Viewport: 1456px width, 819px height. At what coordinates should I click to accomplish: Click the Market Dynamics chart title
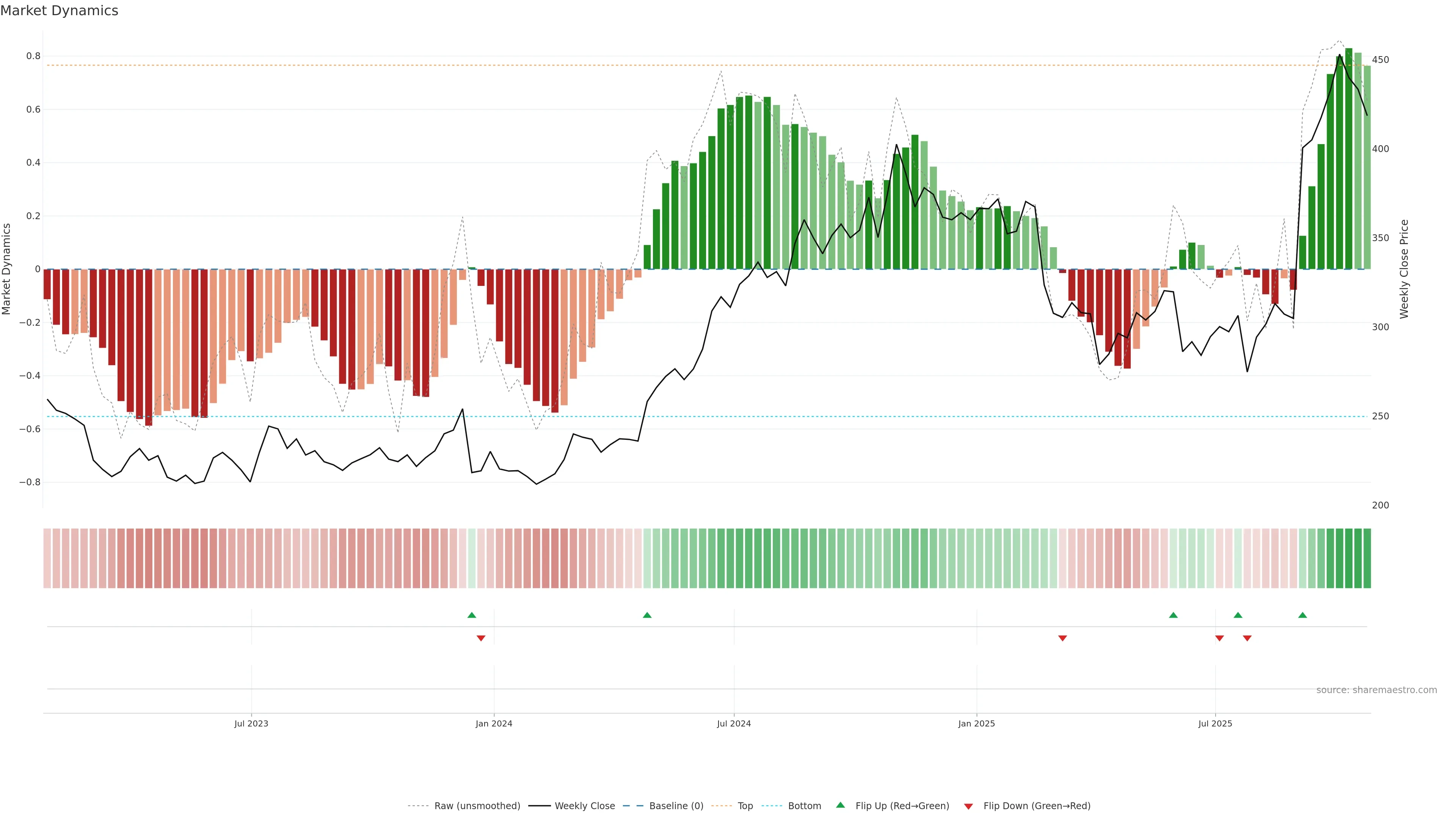pos(60,11)
